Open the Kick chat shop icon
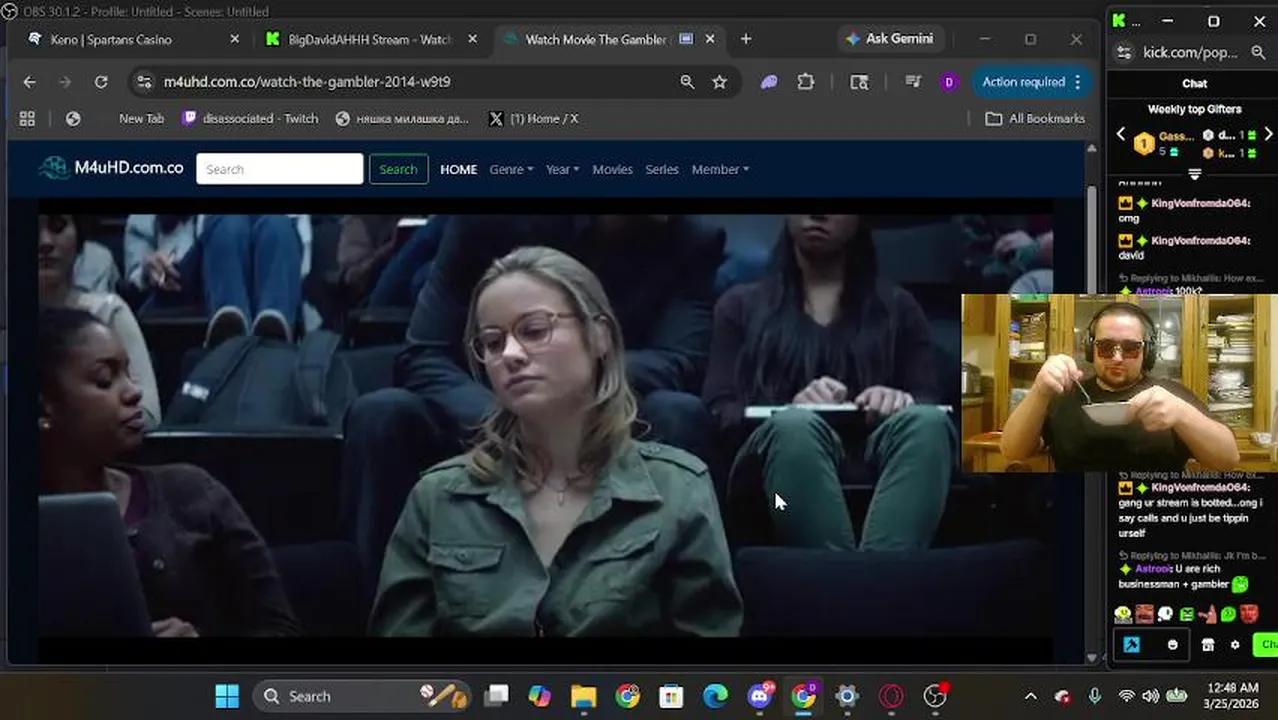Screen dimensions: 1278x720 [1208, 645]
